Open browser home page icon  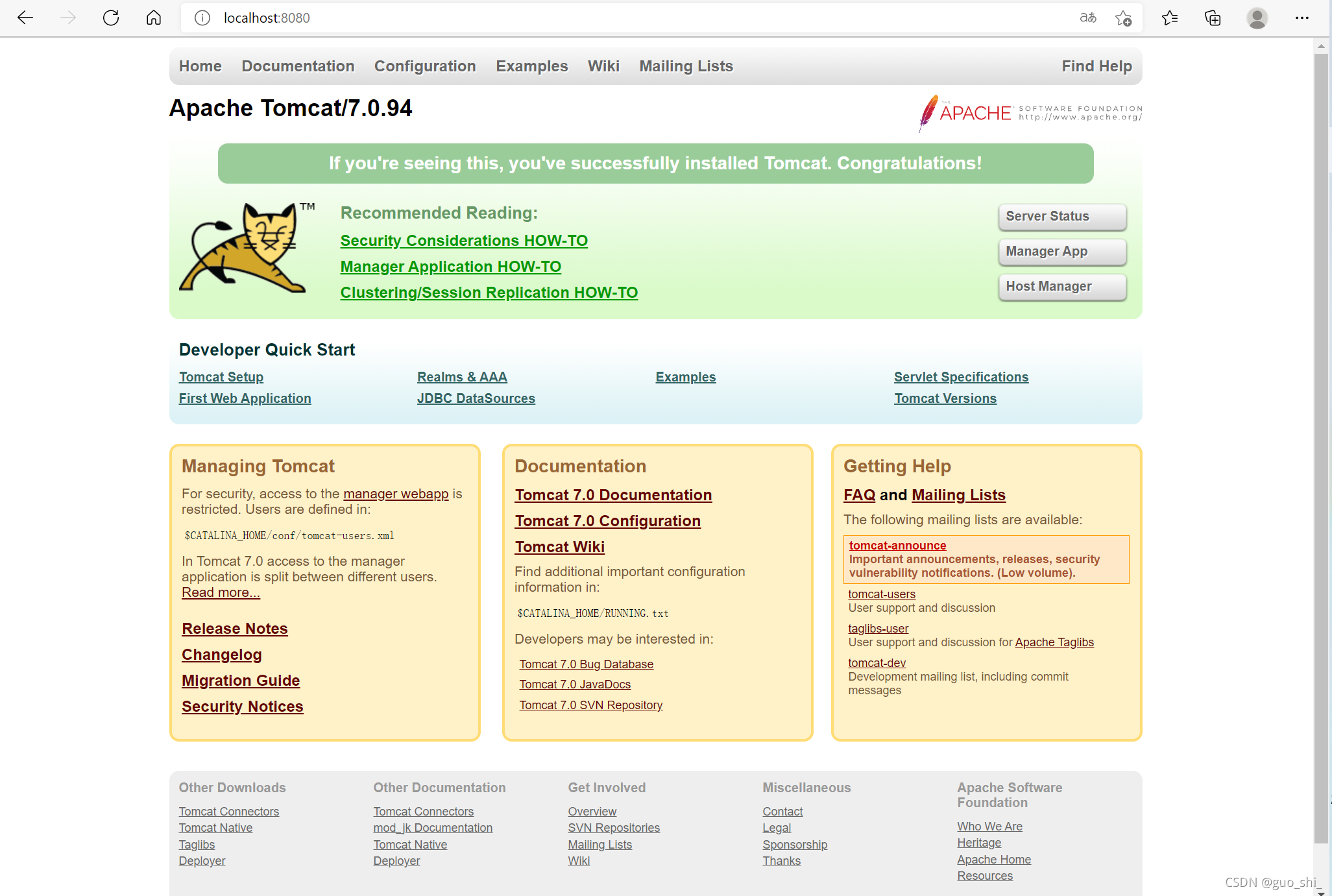[154, 18]
